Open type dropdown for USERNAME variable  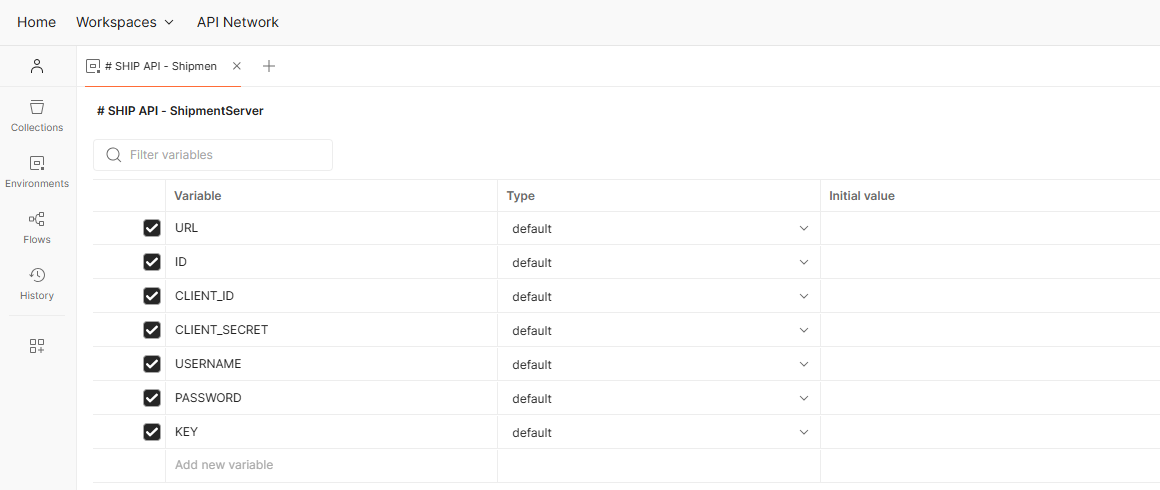(803, 365)
